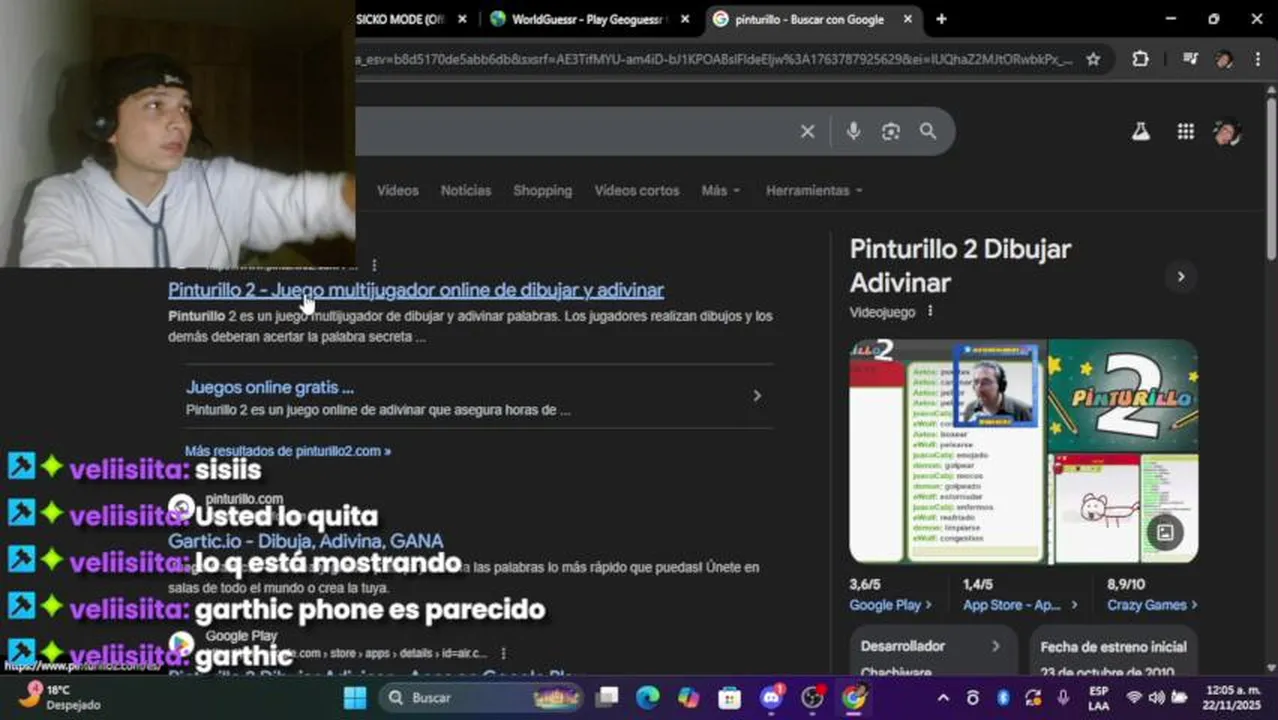The height and width of the screenshot is (720, 1278).
Task: Open a new Chrome tab
Action: [940, 19]
